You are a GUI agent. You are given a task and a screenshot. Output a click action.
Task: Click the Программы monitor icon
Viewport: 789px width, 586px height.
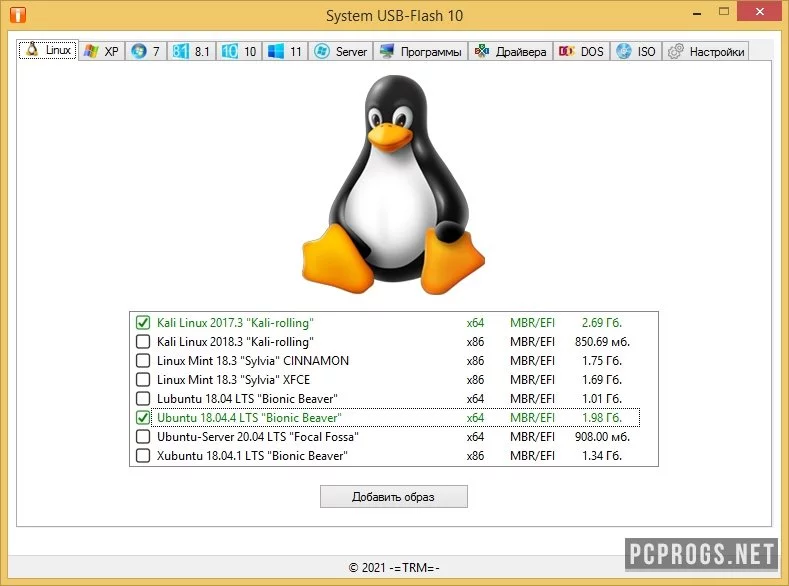(x=387, y=51)
